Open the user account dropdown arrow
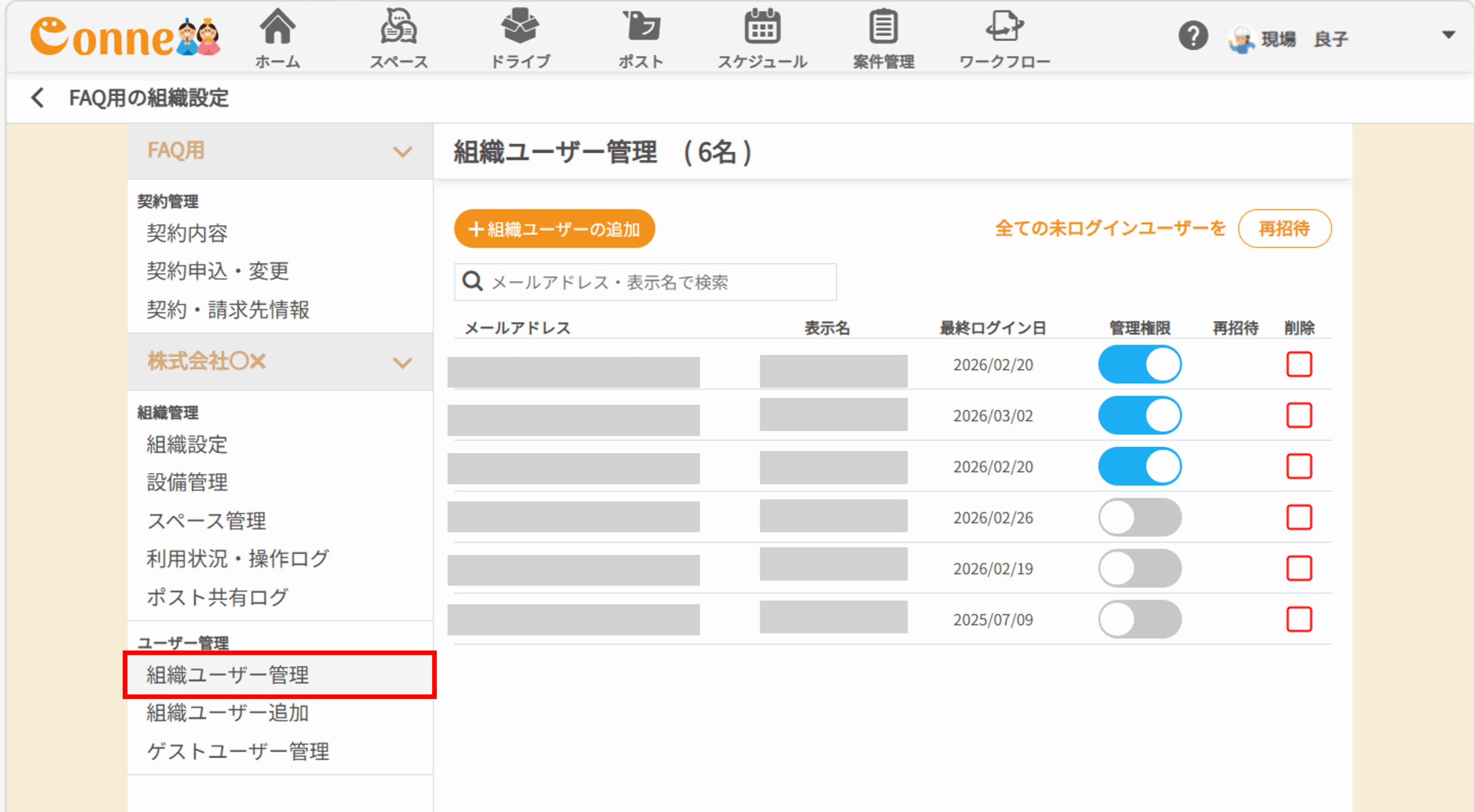Viewport: 1475px width, 812px height. coord(1448,35)
